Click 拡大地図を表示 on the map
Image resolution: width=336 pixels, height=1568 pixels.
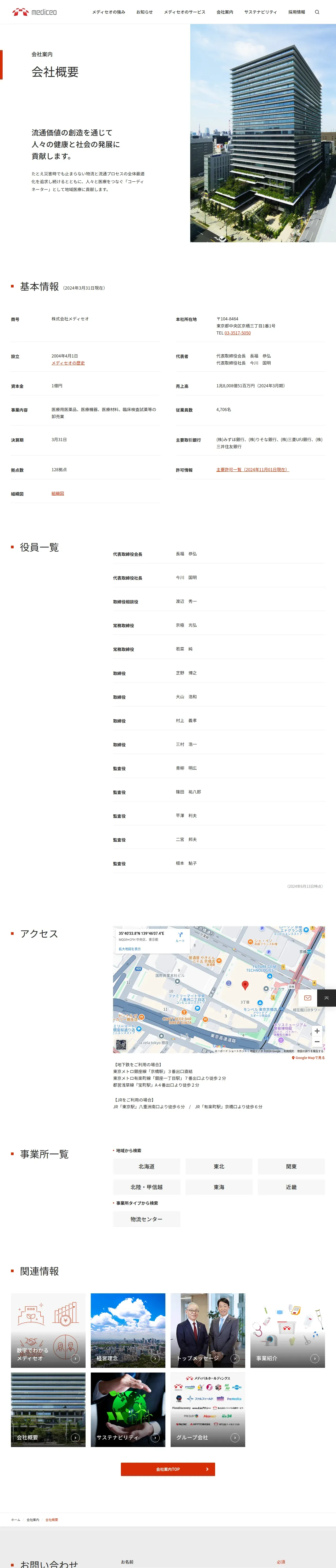129,949
